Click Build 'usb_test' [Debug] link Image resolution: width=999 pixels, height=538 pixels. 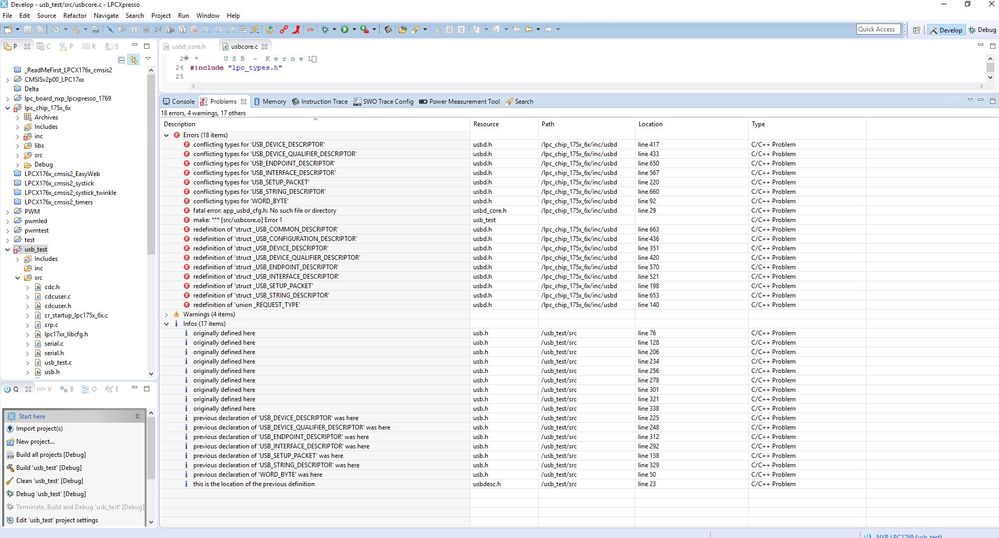48,467
